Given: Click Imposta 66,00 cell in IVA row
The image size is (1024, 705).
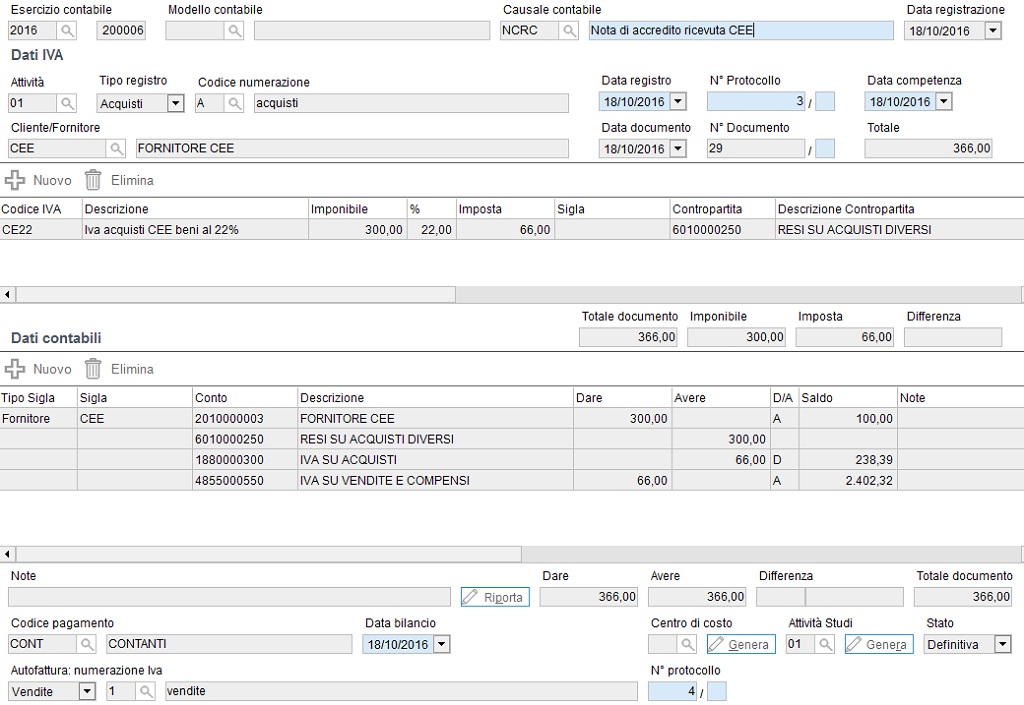Looking at the screenshot, I should (505, 230).
